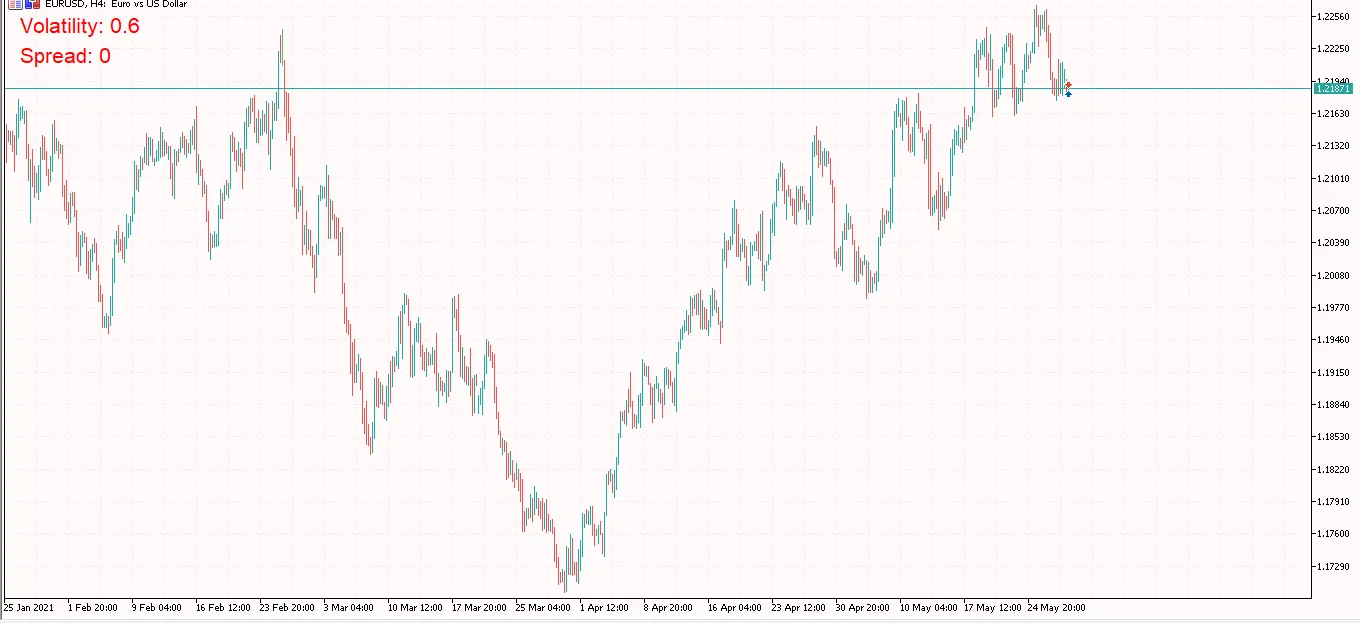
Task: Click the 10 May 04:00 time label
Action: pos(928,607)
